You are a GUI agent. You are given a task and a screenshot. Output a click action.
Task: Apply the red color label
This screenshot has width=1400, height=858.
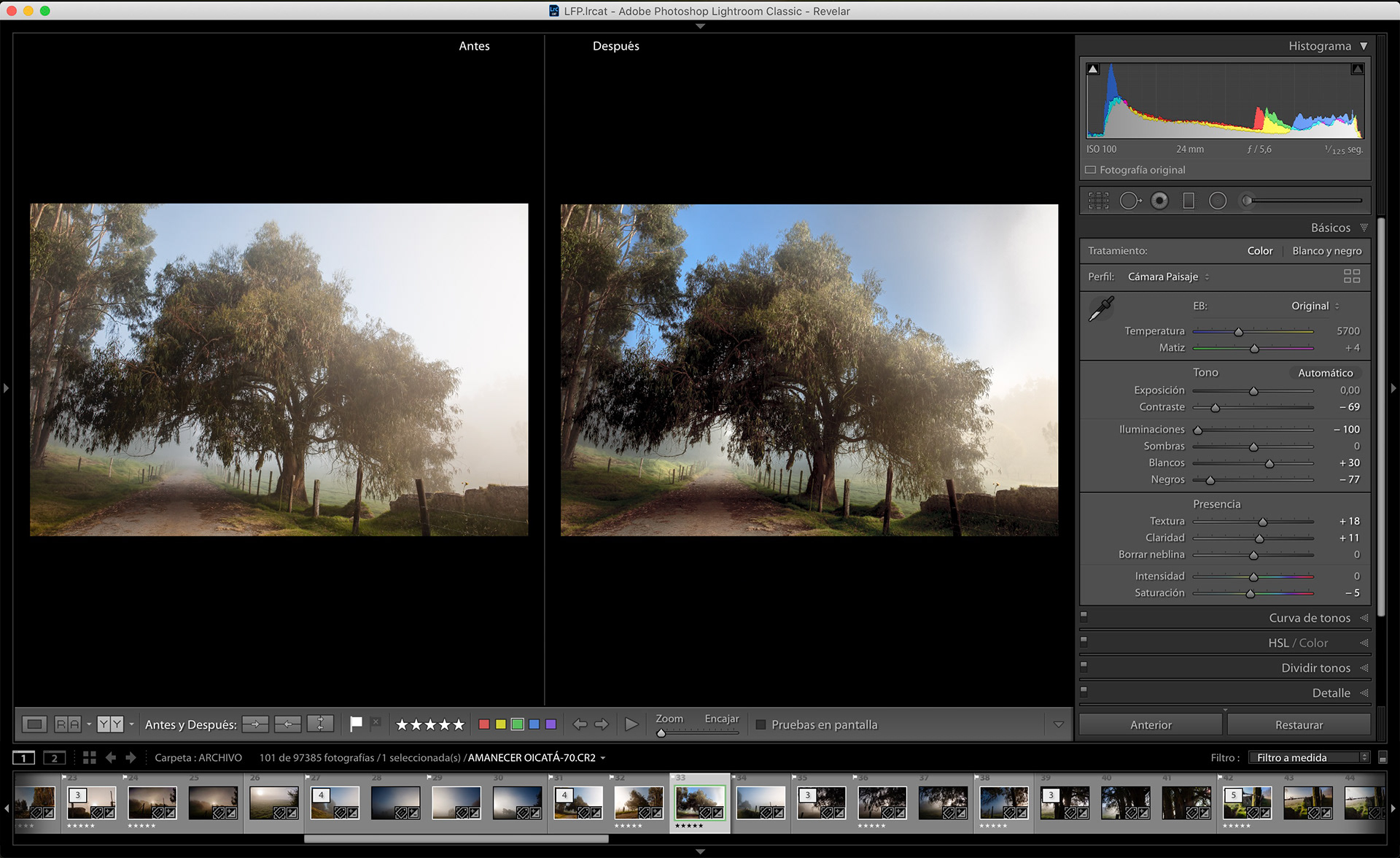483,724
